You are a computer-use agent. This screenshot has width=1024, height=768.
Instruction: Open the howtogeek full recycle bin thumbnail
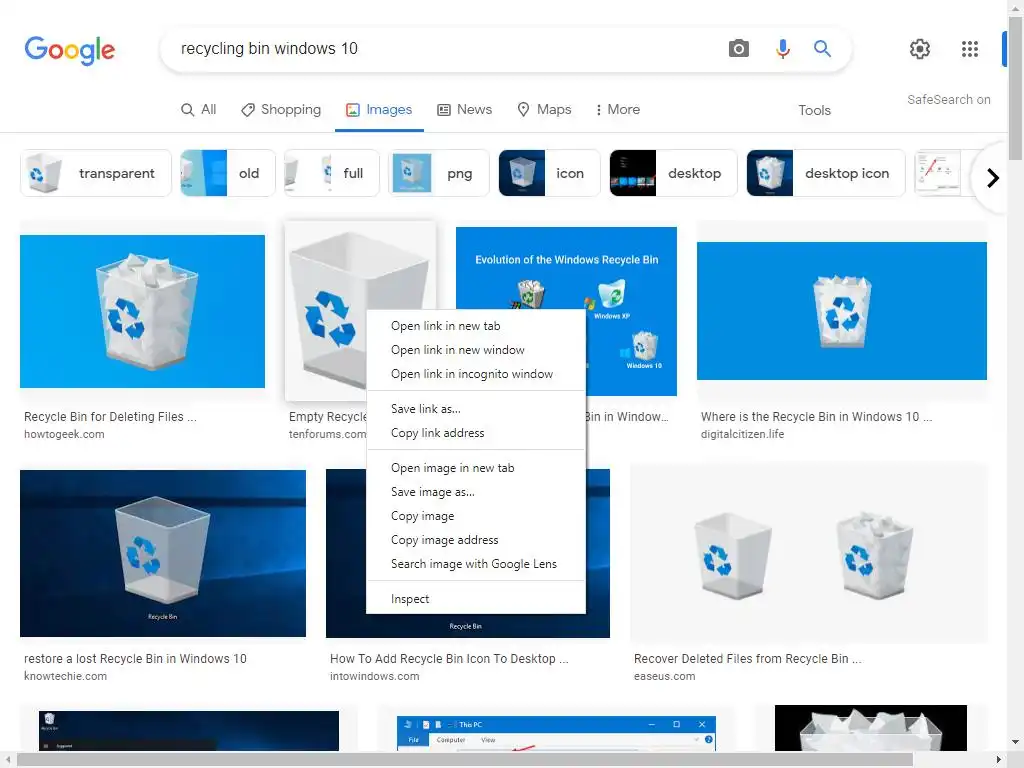(x=142, y=311)
